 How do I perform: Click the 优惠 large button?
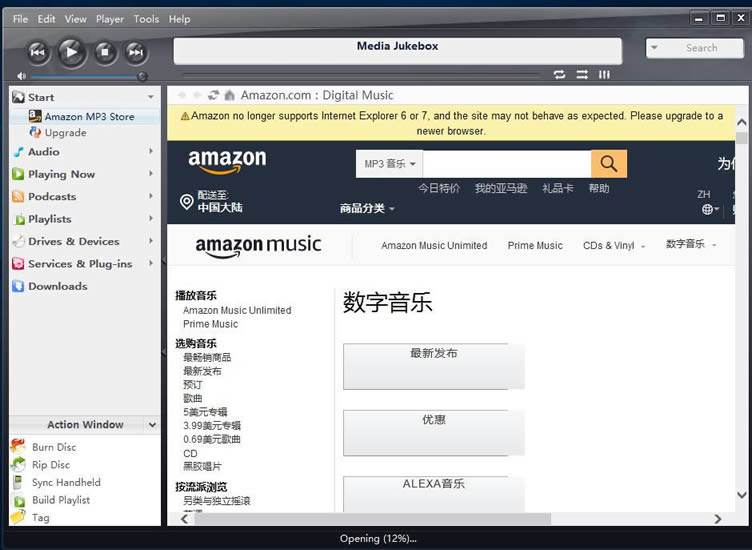tap(434, 433)
